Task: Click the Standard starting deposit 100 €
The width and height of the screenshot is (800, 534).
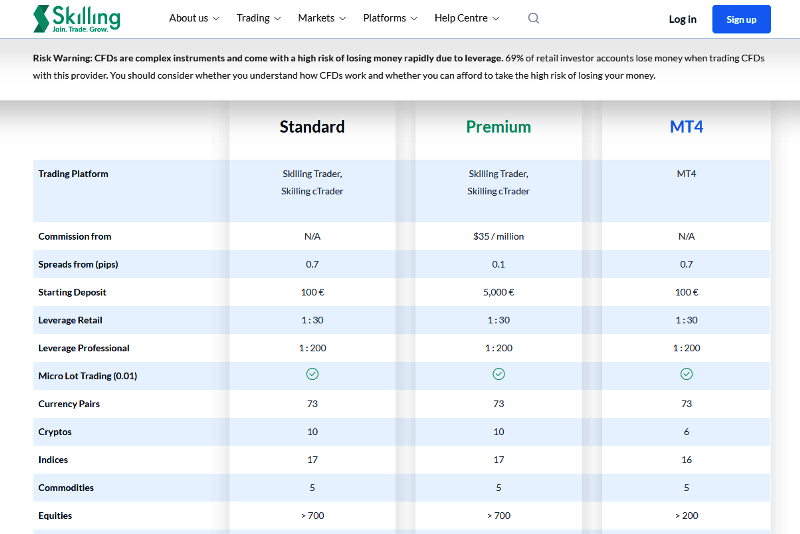Action: 312,292
